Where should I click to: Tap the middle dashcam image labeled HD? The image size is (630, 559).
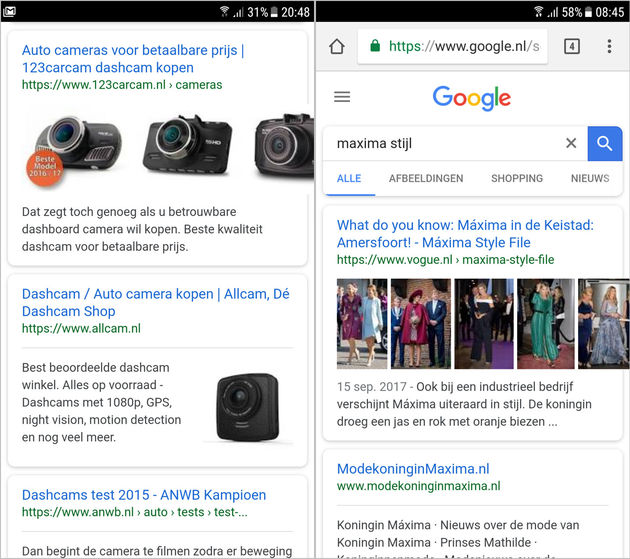point(187,145)
